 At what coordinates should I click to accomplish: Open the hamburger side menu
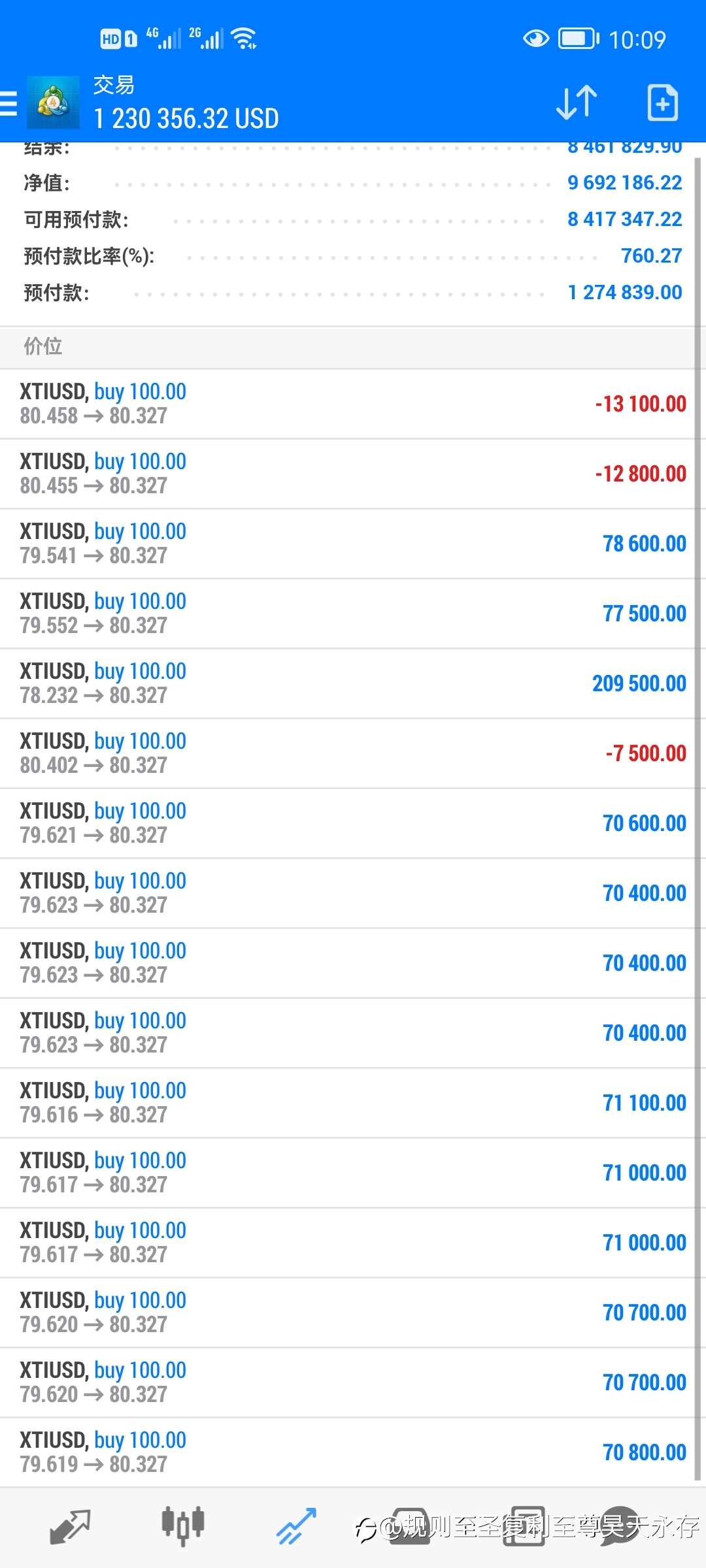coord(8,103)
